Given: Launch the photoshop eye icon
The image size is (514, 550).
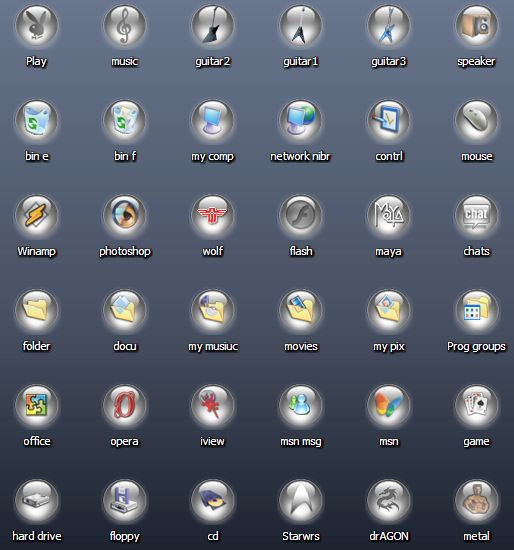Looking at the screenshot, I should pos(125,215).
